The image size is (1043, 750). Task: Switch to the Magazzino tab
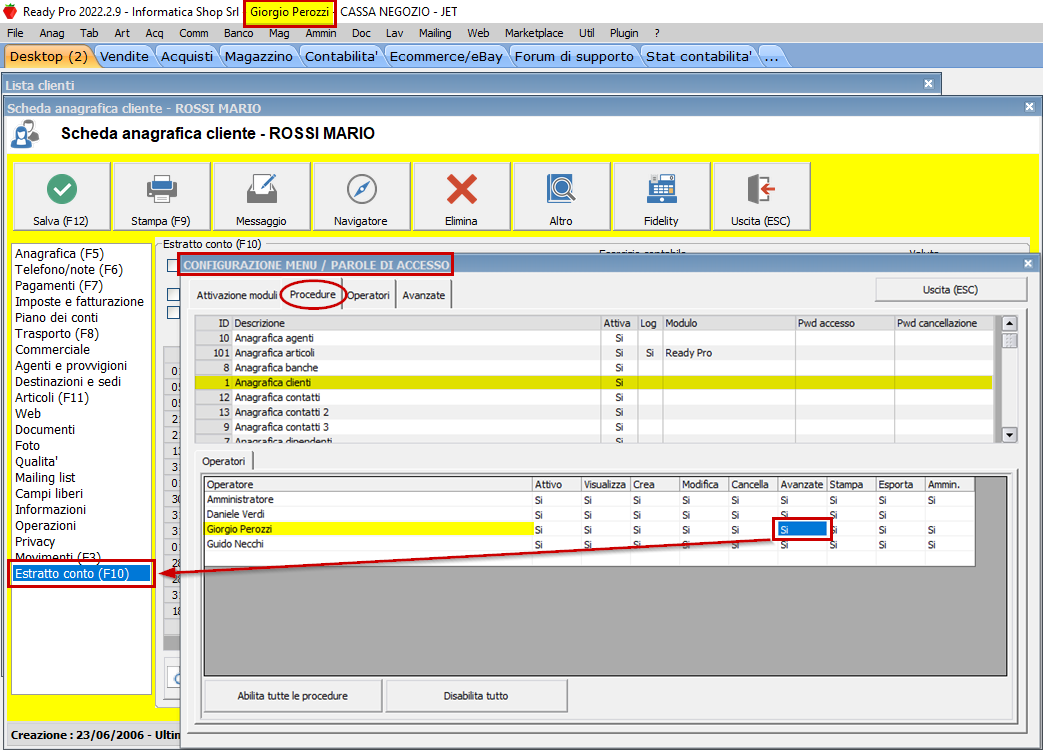[259, 57]
